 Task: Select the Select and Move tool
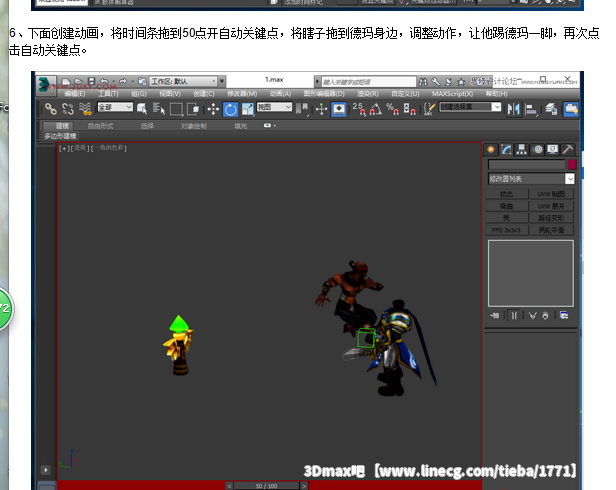click(x=213, y=109)
